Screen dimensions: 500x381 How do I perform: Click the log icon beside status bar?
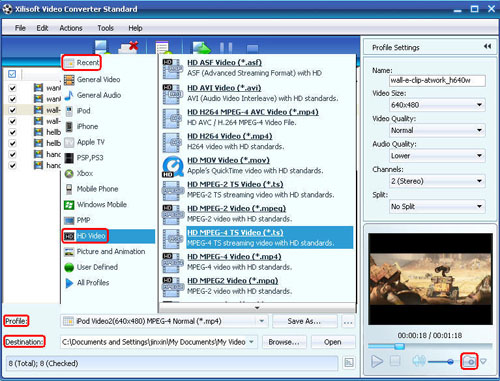(x=349, y=363)
